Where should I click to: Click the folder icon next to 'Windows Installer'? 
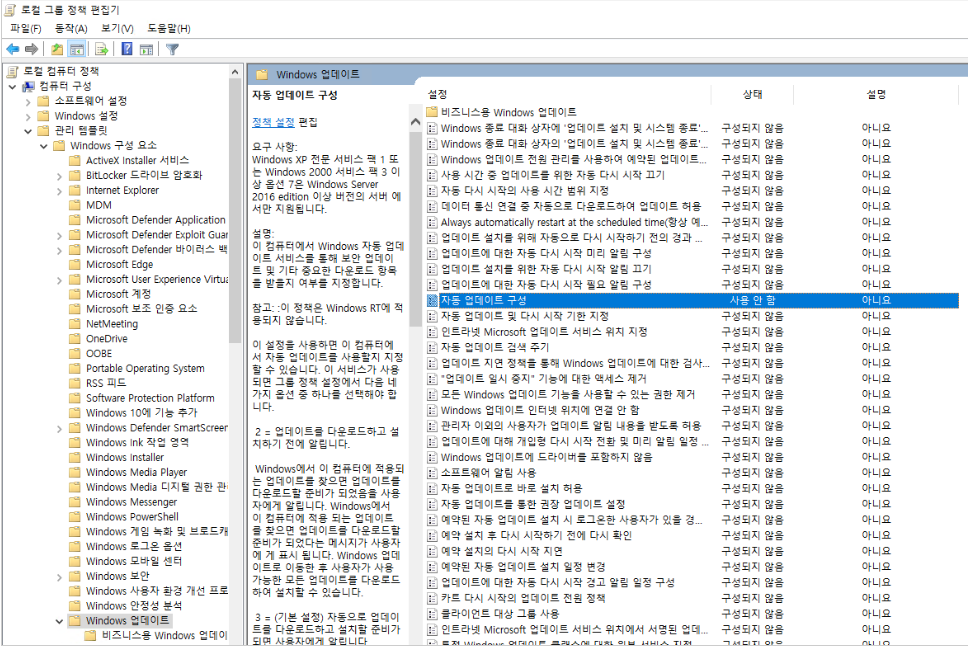(75, 457)
